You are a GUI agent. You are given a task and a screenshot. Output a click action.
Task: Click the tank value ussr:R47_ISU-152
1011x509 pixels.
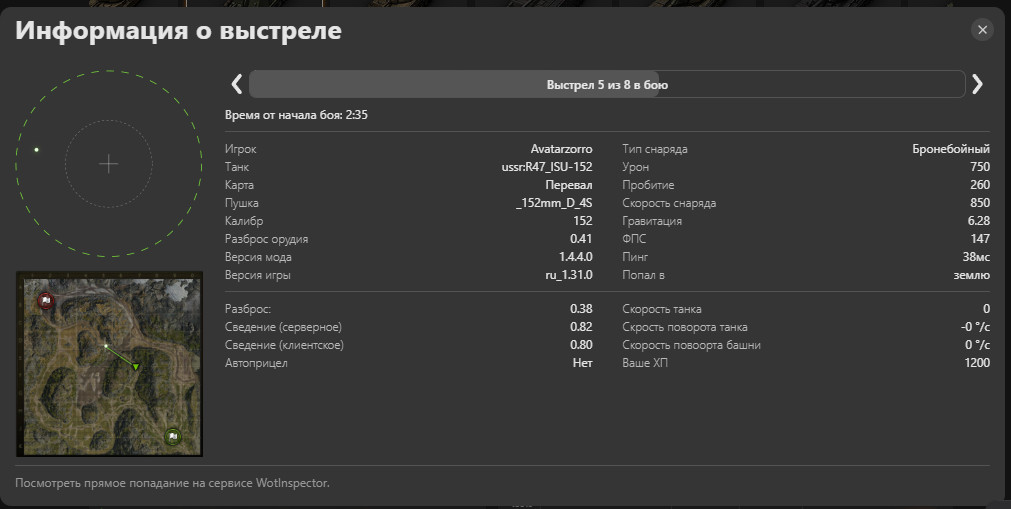point(547,167)
